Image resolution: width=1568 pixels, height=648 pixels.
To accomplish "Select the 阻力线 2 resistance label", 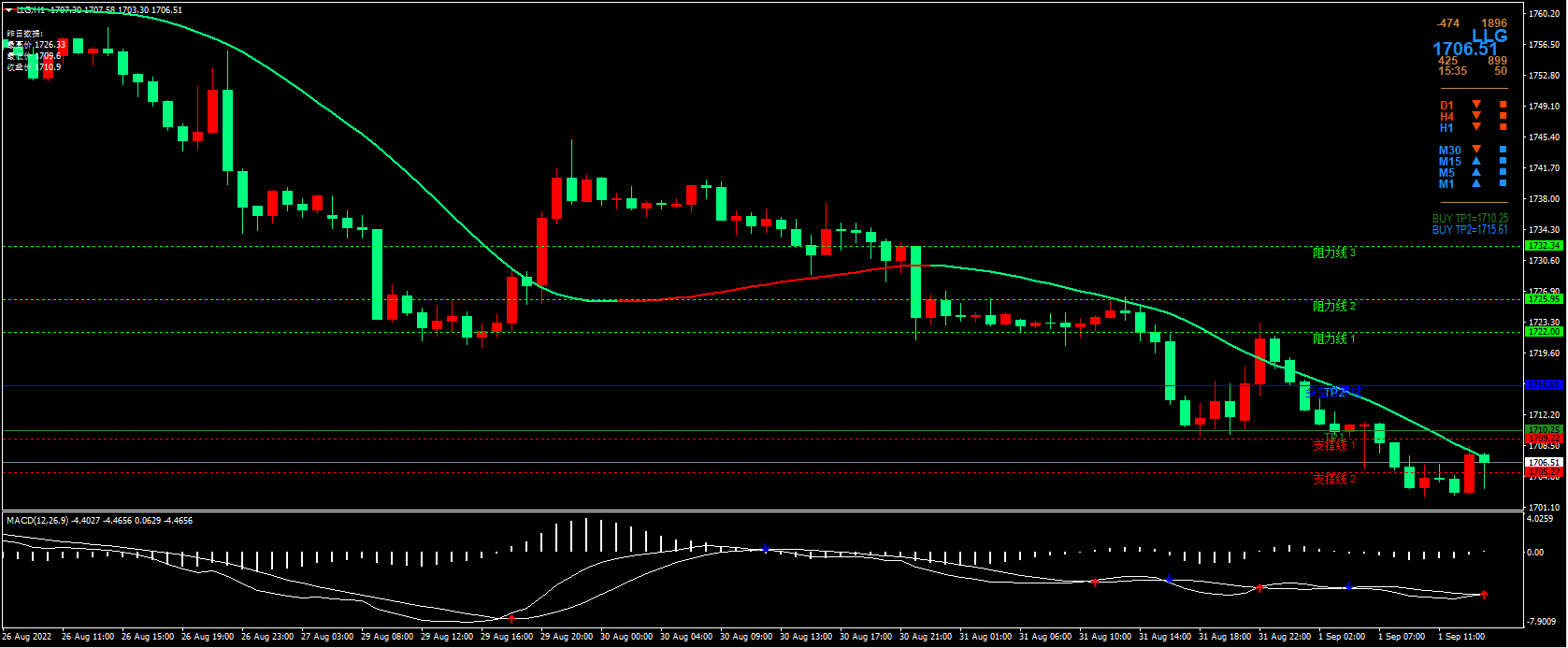I will [1334, 306].
